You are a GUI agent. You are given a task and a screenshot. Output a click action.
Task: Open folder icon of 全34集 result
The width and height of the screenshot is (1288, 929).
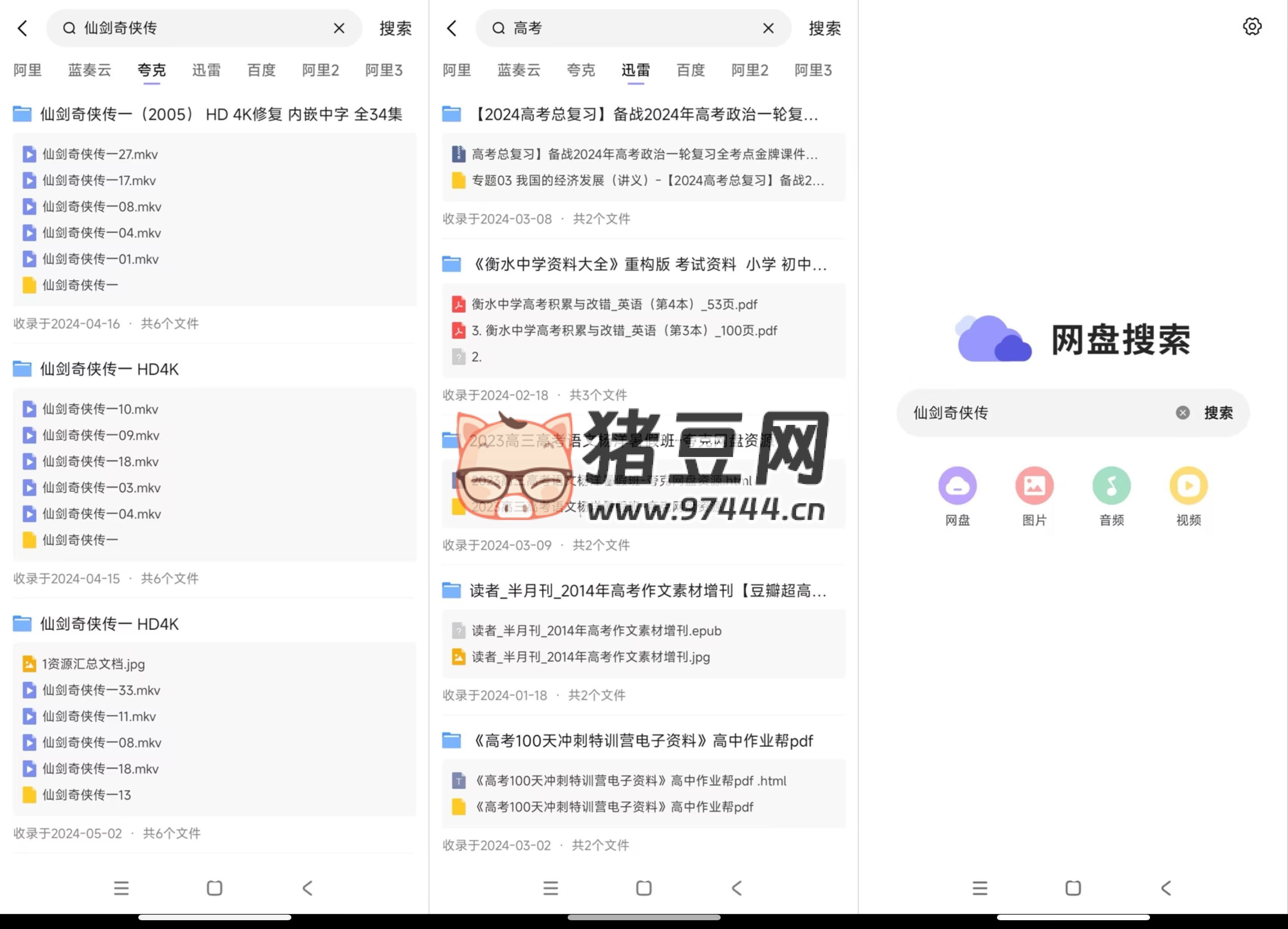coord(22,114)
